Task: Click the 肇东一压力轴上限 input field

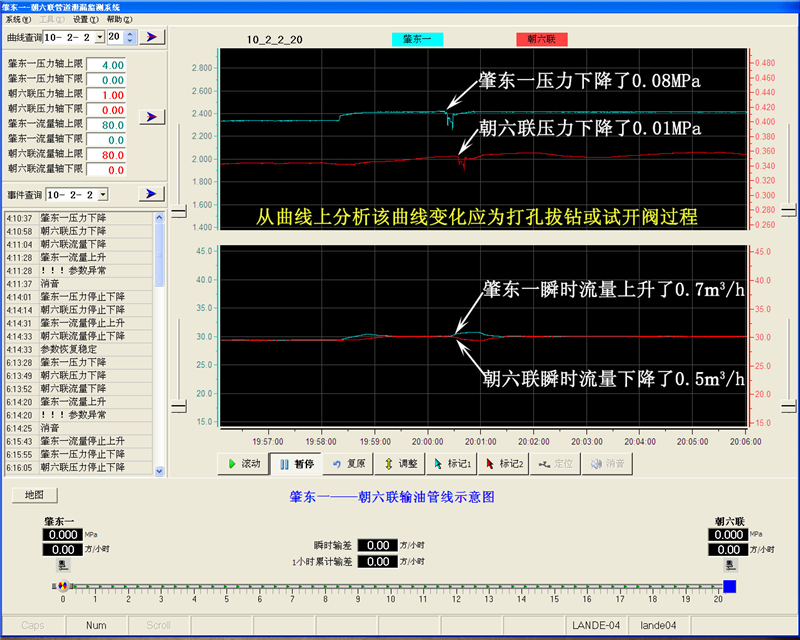Action: tap(106, 65)
